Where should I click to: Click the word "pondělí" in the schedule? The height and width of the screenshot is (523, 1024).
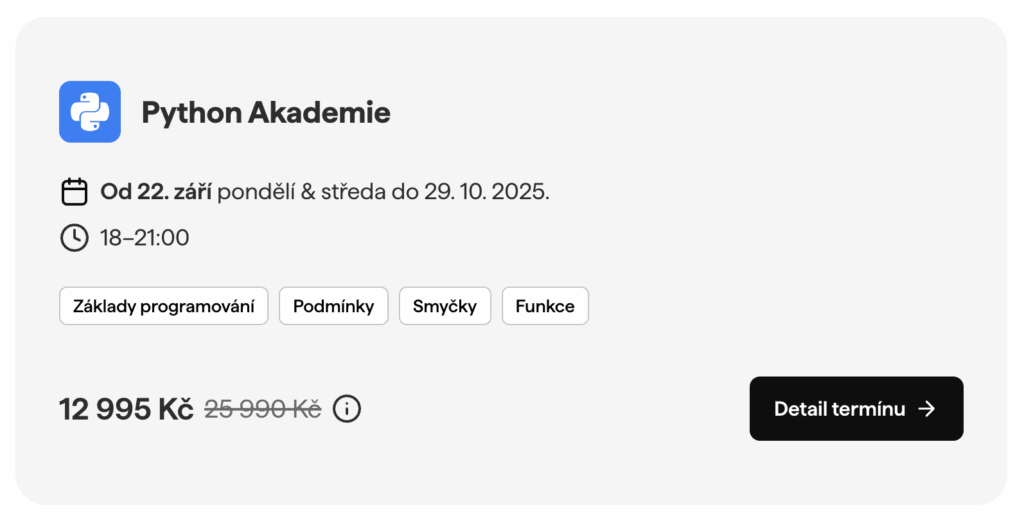[257, 191]
